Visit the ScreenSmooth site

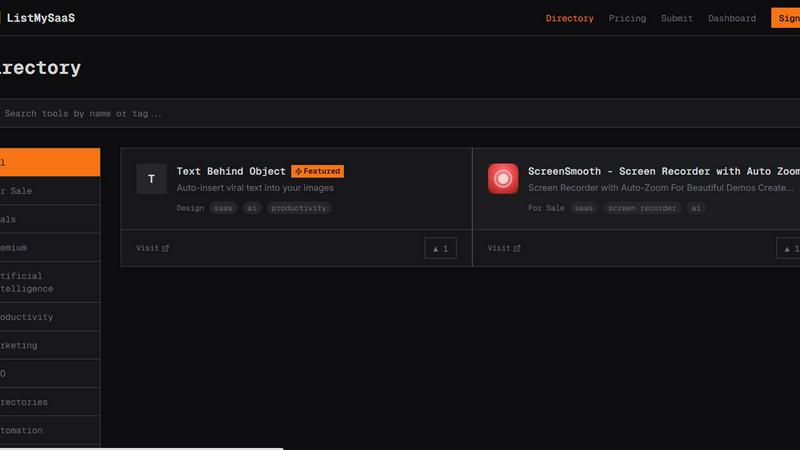point(504,248)
